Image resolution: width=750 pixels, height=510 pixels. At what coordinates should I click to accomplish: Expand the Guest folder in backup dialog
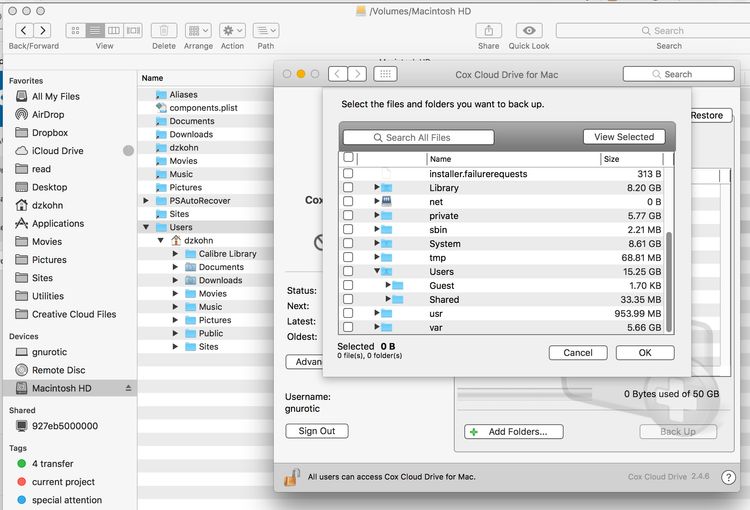click(388, 285)
